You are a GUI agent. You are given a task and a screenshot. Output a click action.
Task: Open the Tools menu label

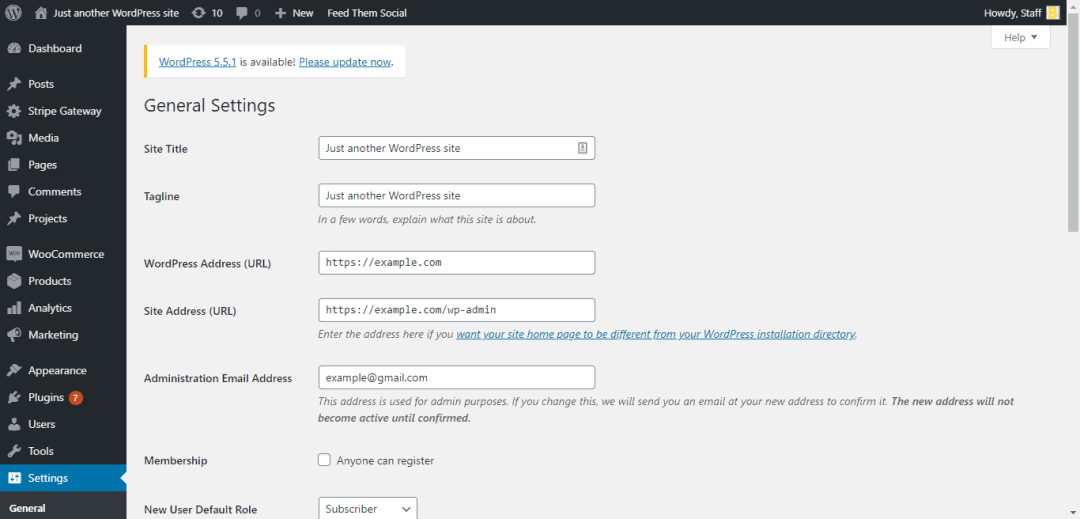pyautogui.click(x=41, y=451)
